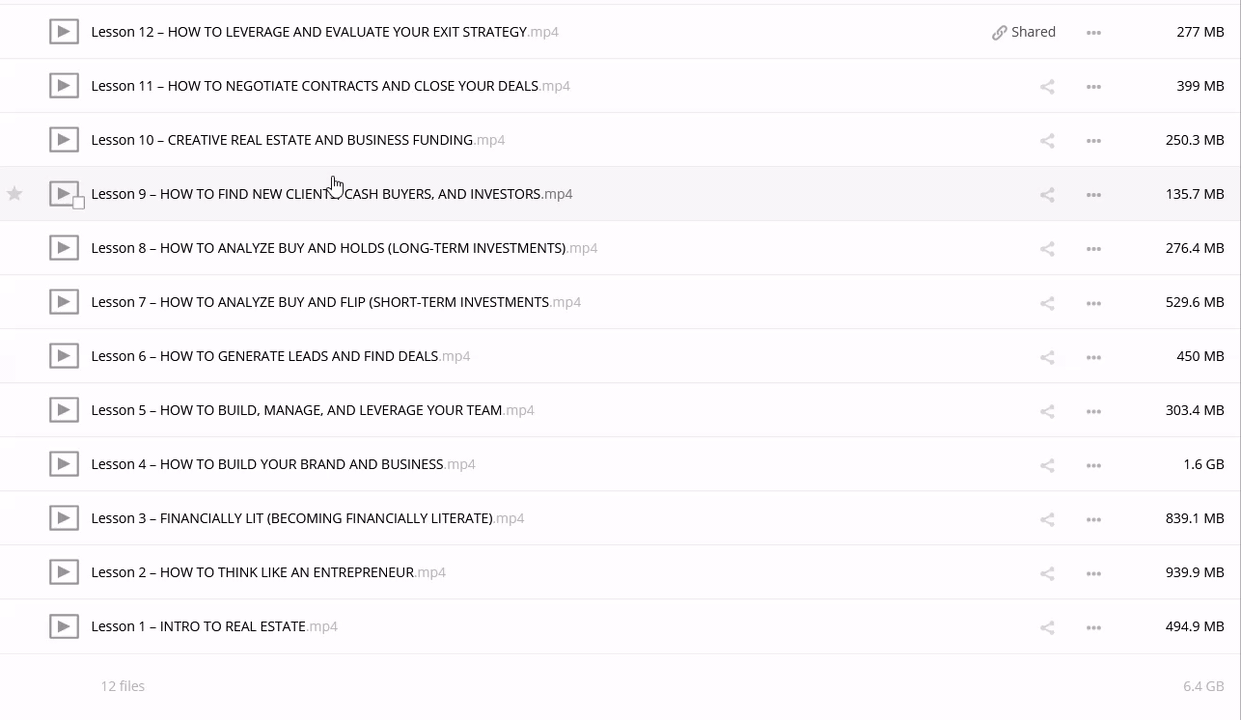Open more options menu for Lesson 12

click(1094, 33)
